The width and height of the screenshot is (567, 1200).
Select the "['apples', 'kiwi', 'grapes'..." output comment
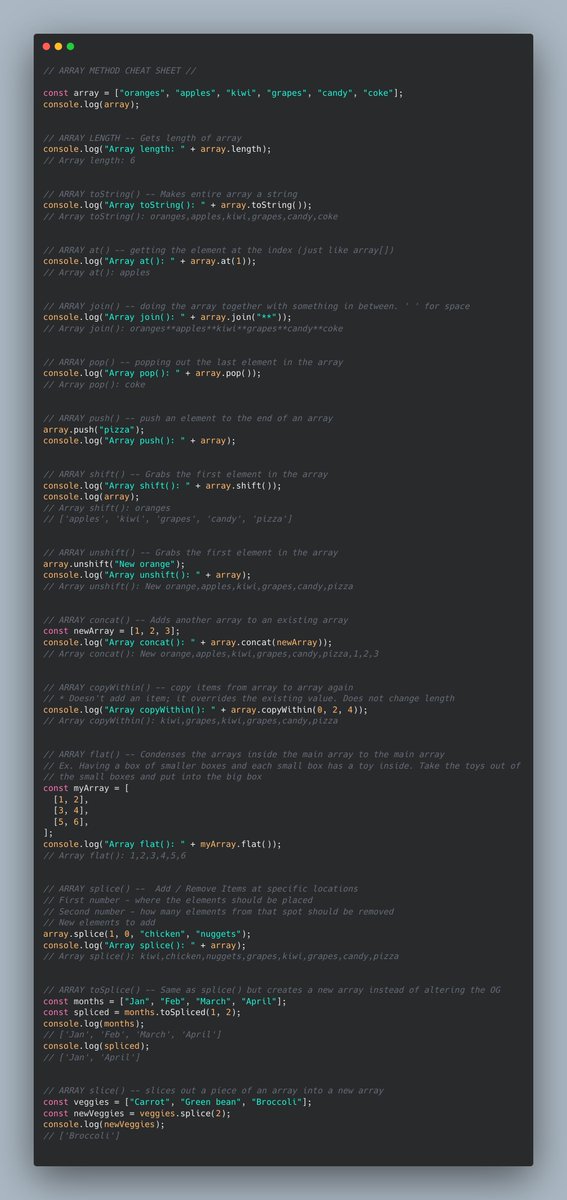coord(168,519)
